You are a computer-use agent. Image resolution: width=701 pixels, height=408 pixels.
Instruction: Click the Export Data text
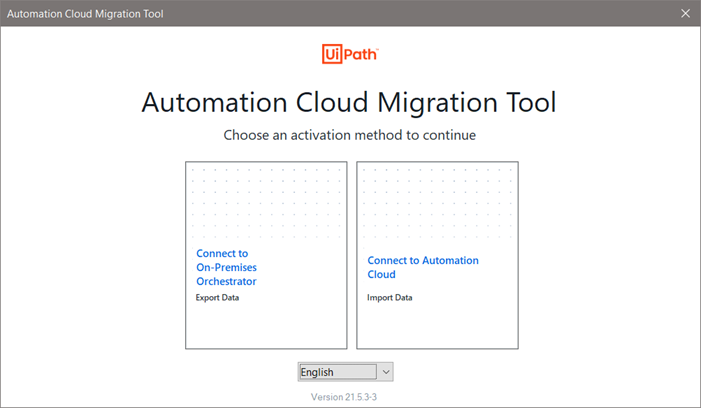217,298
